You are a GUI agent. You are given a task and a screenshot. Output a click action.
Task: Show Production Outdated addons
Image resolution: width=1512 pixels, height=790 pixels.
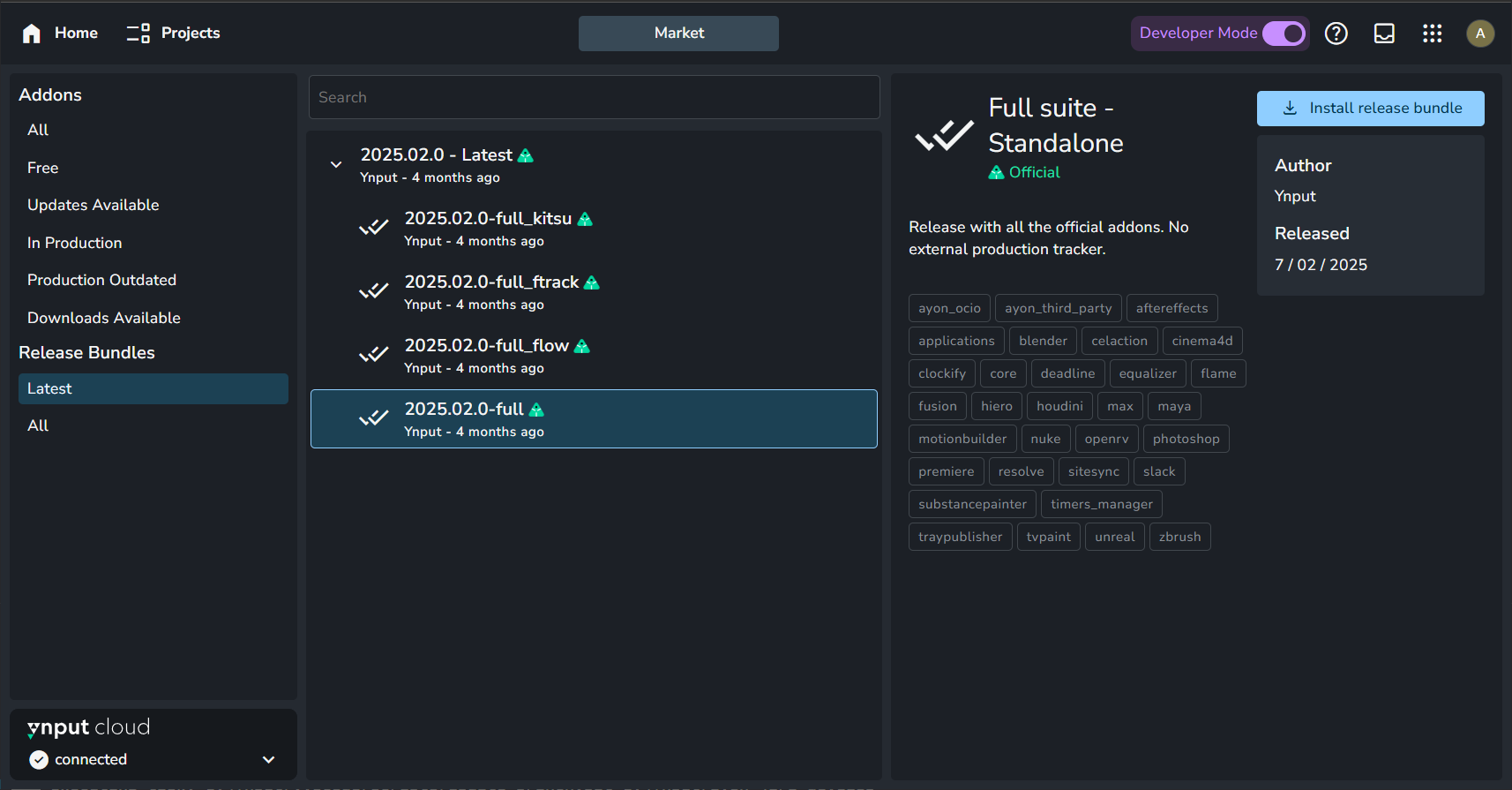[153, 281]
